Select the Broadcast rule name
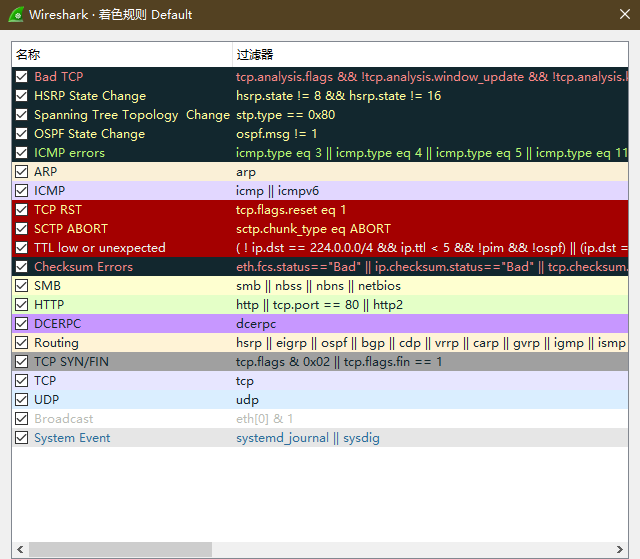Screen dimensions: 640x559 (64, 419)
